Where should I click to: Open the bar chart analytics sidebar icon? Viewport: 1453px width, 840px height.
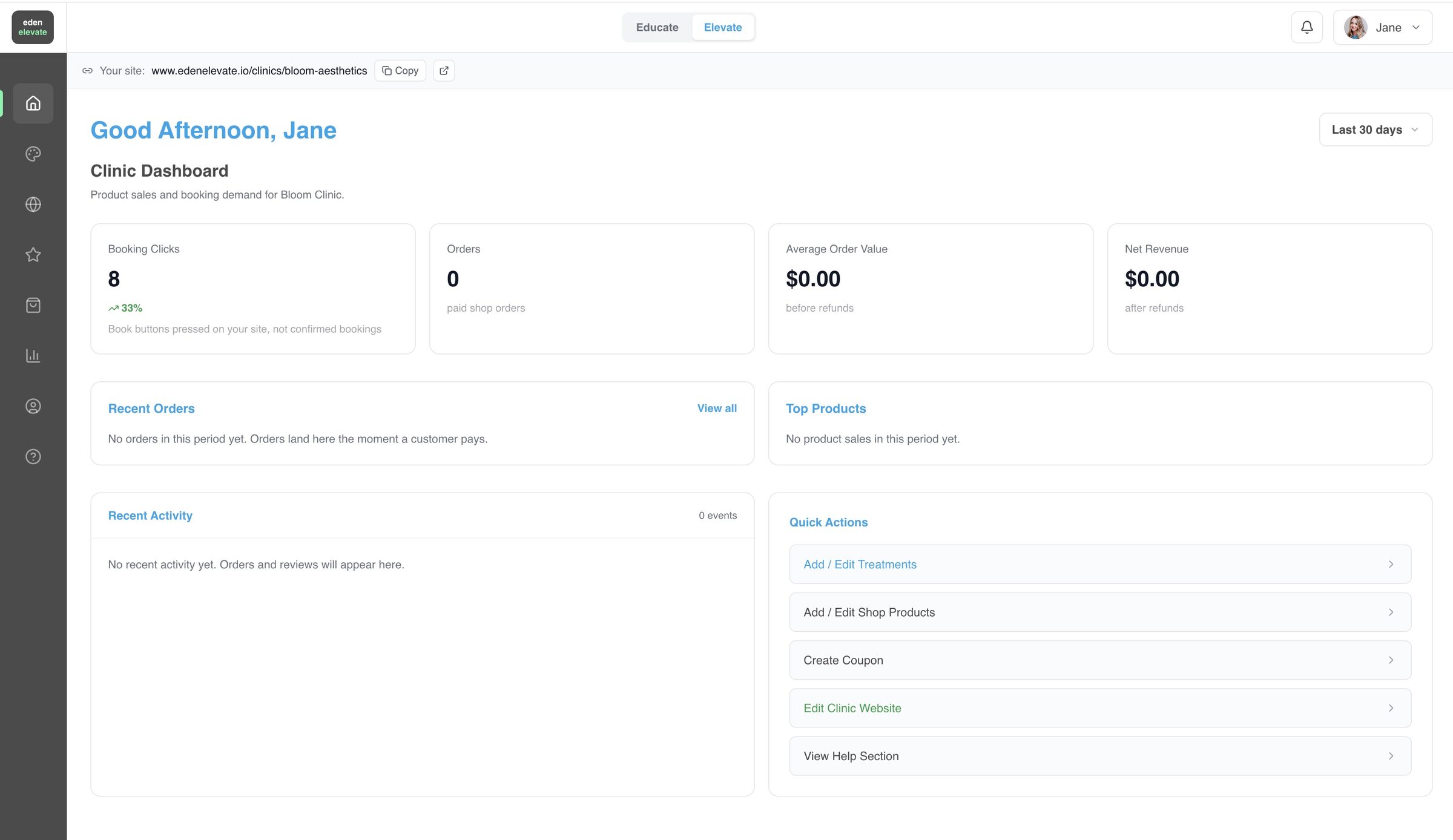(x=33, y=356)
